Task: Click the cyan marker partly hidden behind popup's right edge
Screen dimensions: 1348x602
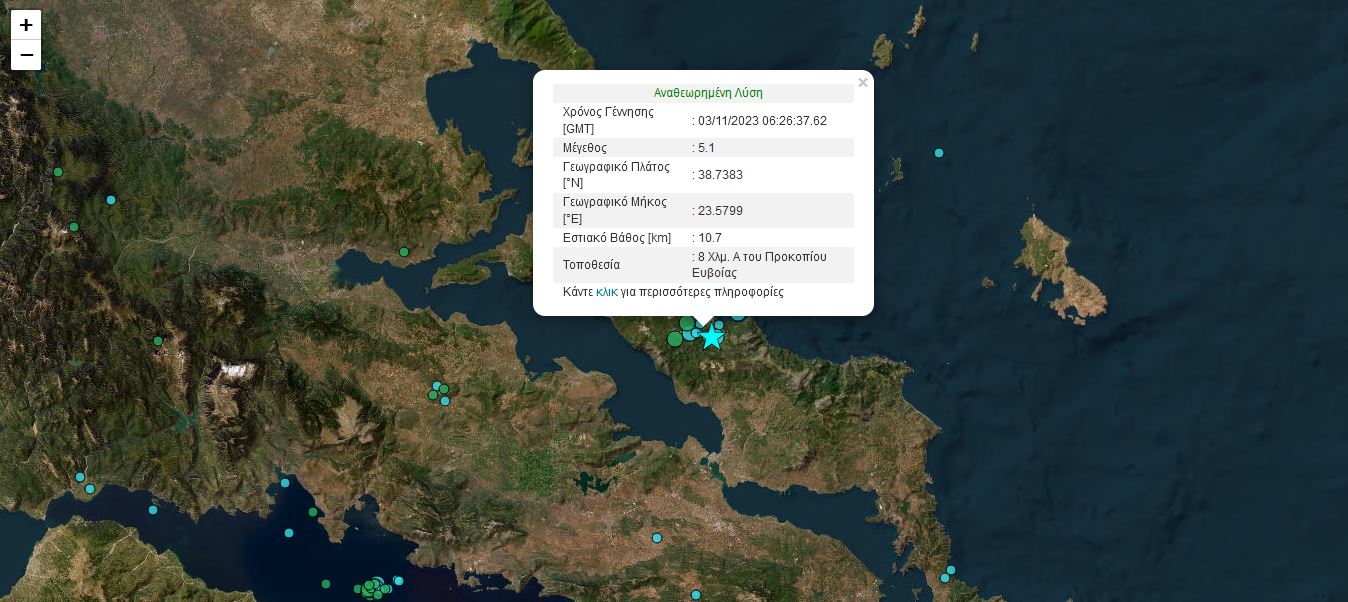Action: point(738,314)
